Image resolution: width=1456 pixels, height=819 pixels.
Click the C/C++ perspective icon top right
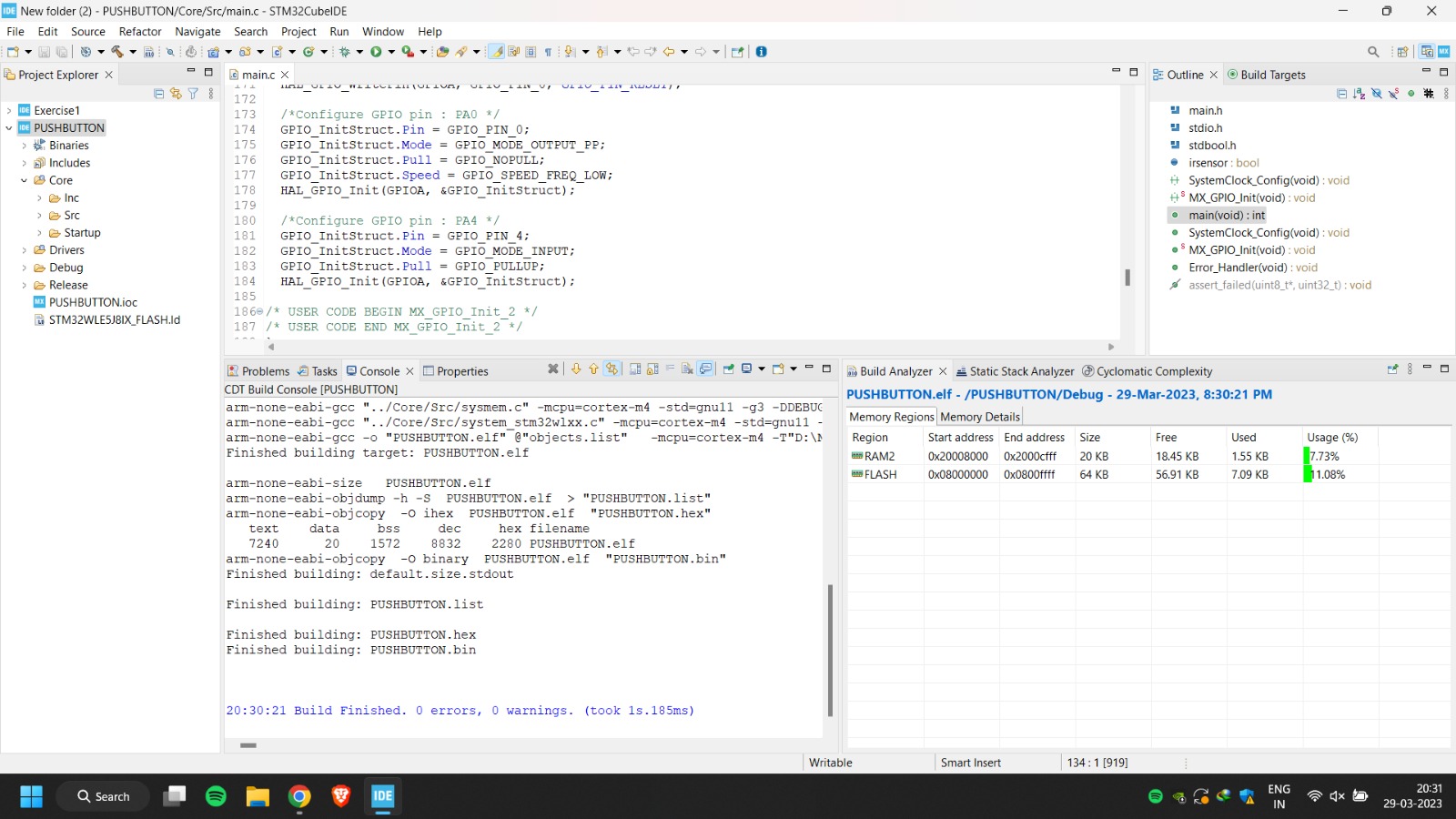tap(1427, 52)
